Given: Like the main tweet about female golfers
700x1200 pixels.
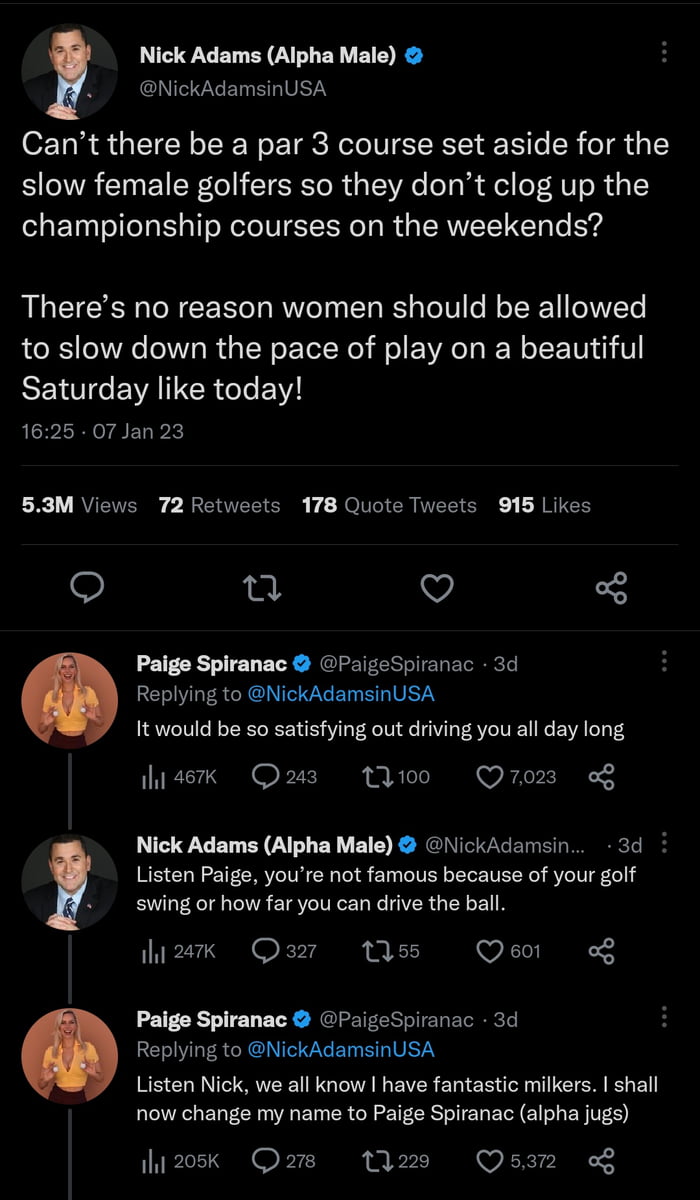Looking at the screenshot, I should [437, 588].
